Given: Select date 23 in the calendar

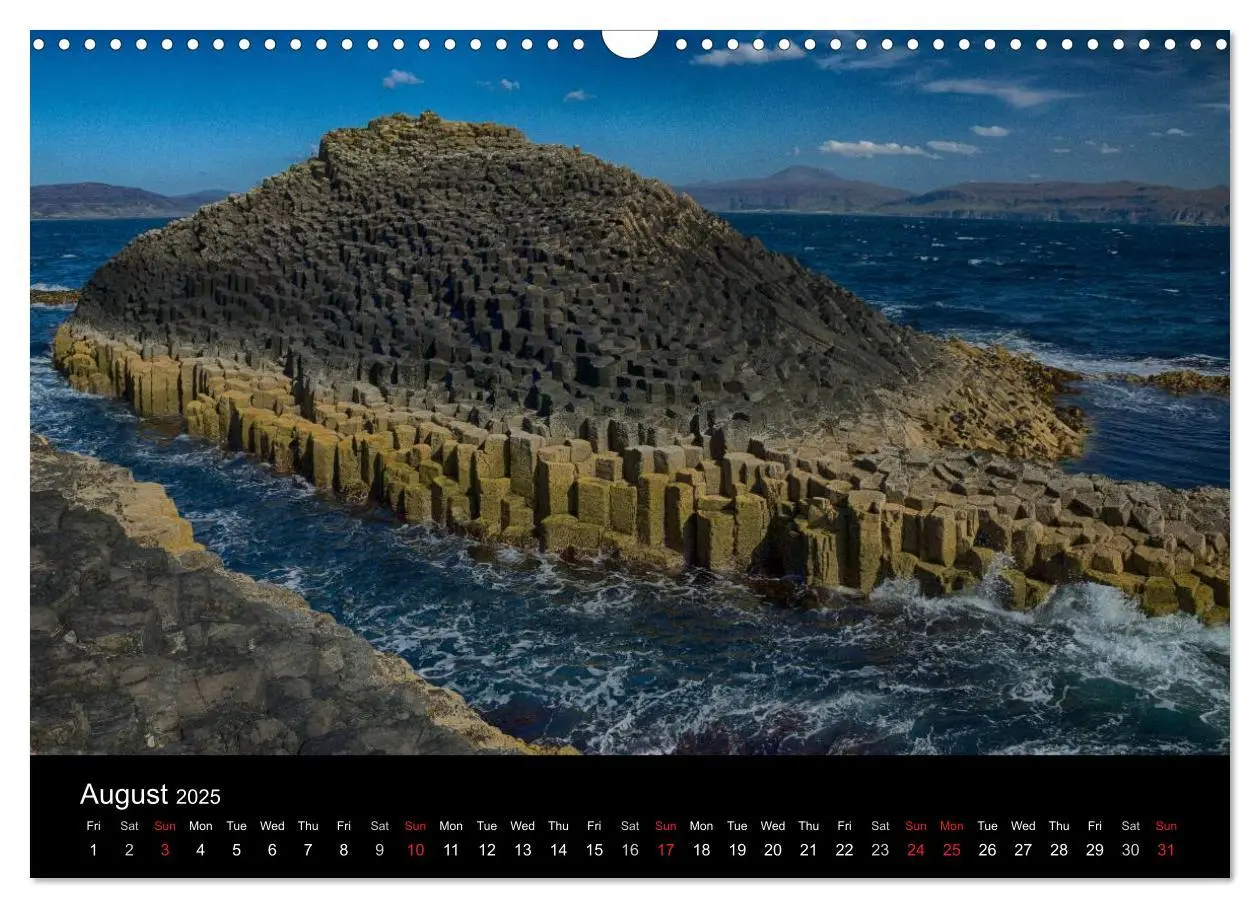Looking at the screenshot, I should [x=880, y=850].
